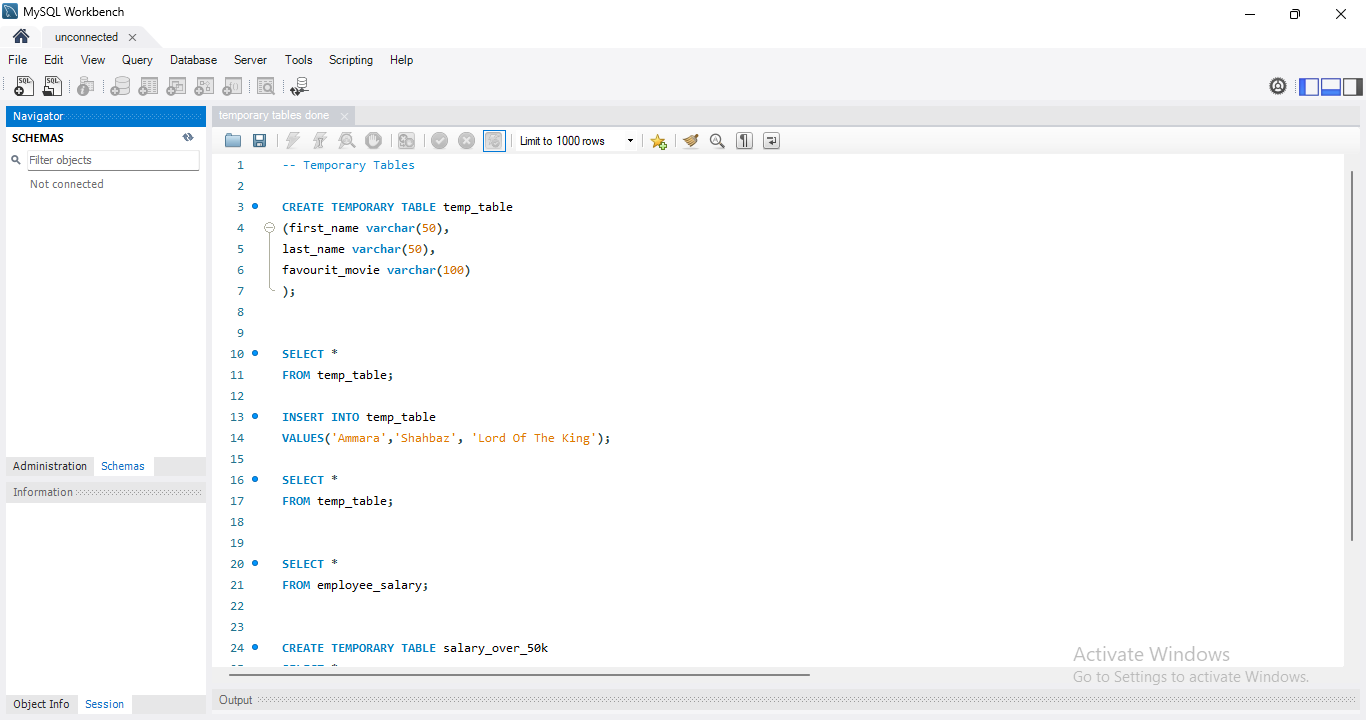Click the Filter objects search field
This screenshot has width=1366, height=720.
(x=112, y=160)
